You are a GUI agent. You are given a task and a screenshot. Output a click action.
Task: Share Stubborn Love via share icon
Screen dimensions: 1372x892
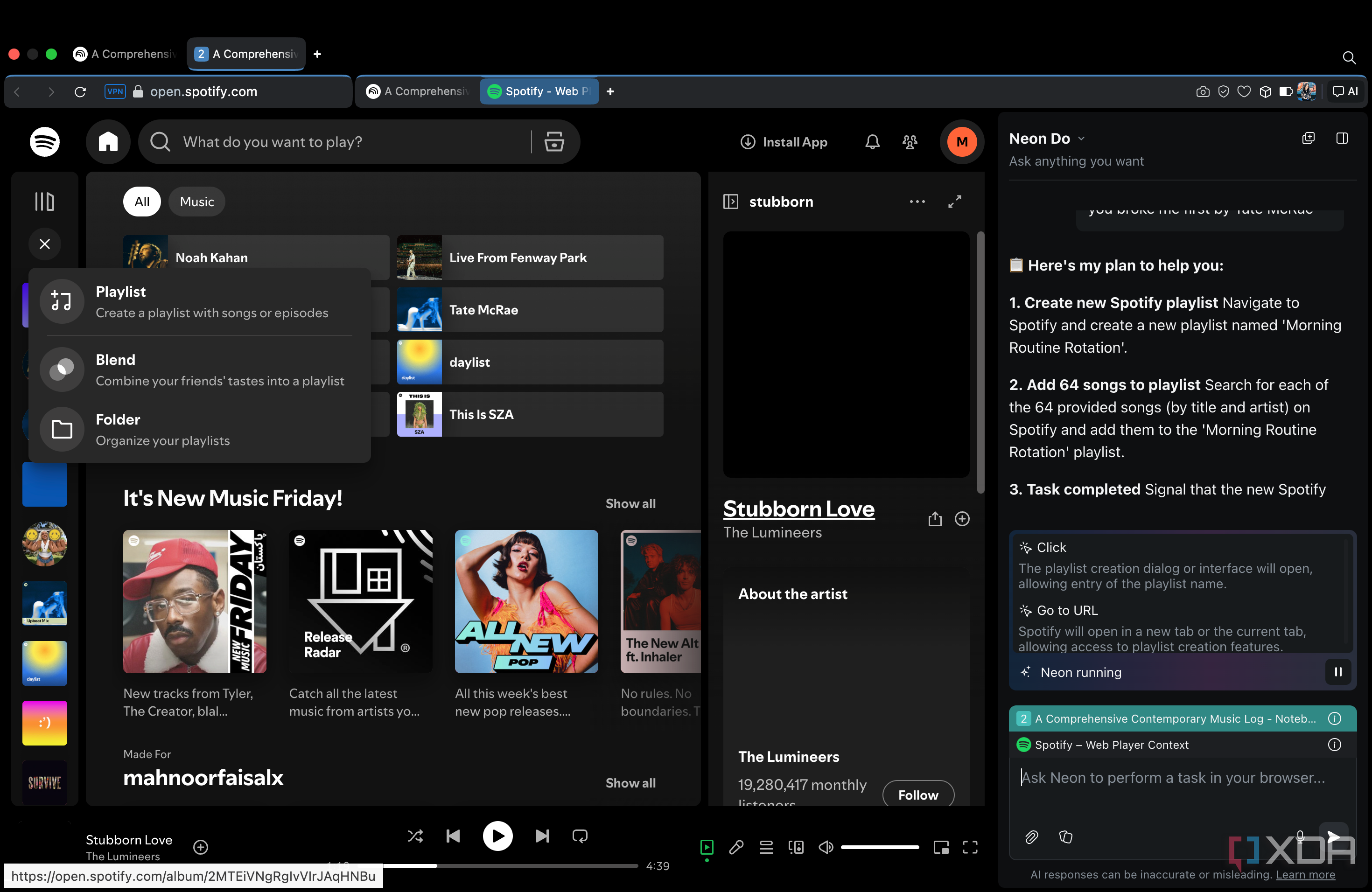(934, 519)
